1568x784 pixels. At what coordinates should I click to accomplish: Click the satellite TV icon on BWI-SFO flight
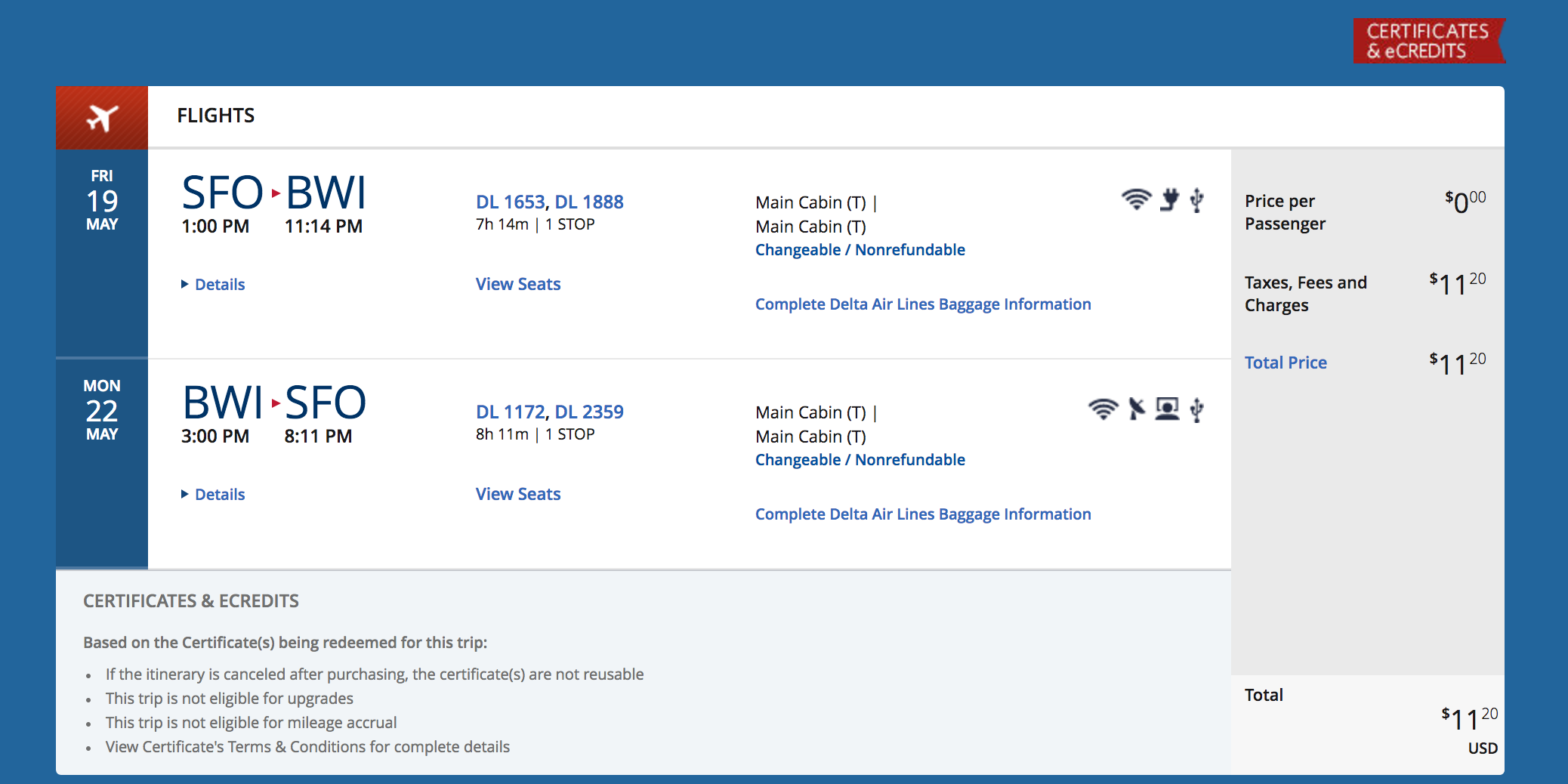click(x=1136, y=409)
